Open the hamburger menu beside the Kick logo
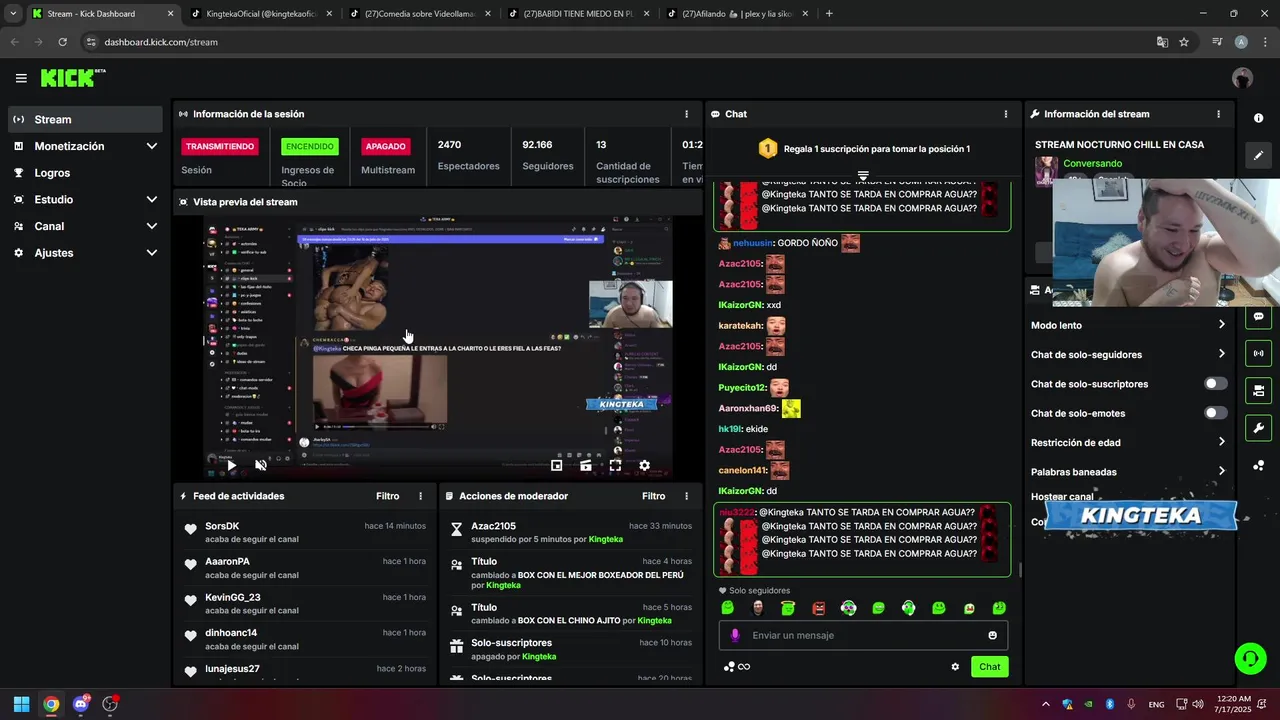 pos(21,78)
